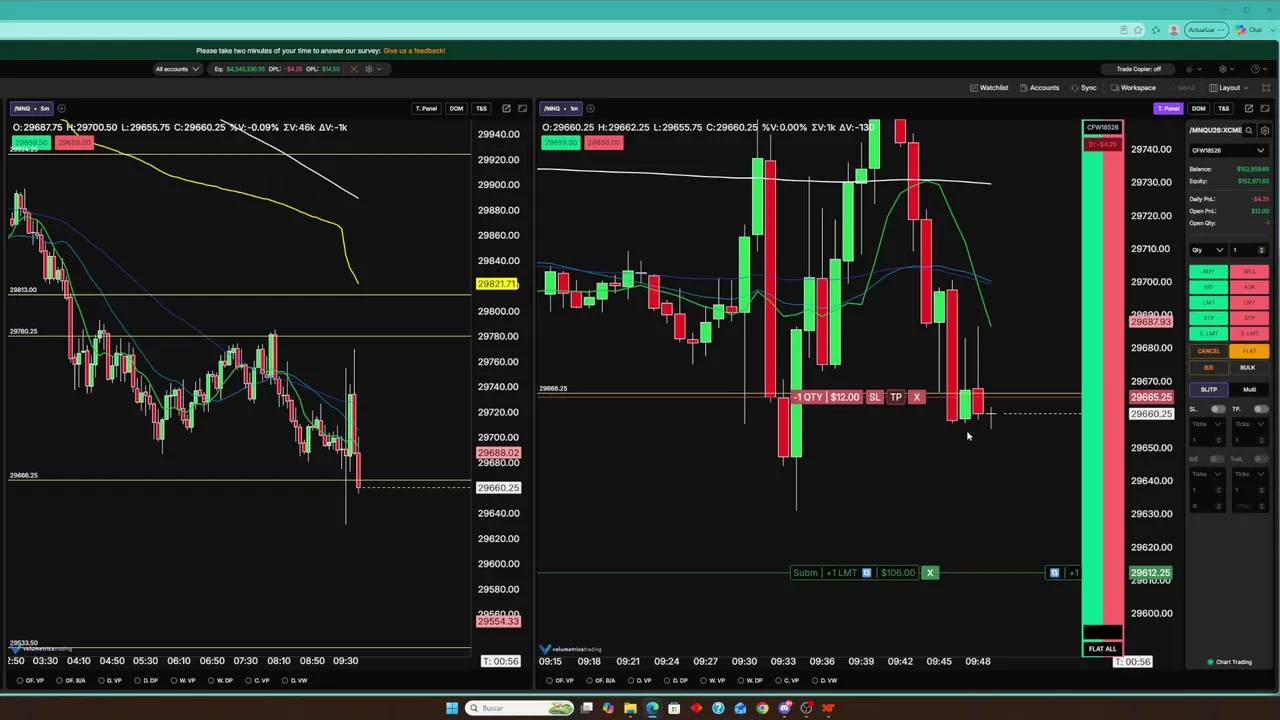Maximize the left 5m chart panel
The image size is (1280, 720).
pyautogui.click(x=522, y=108)
